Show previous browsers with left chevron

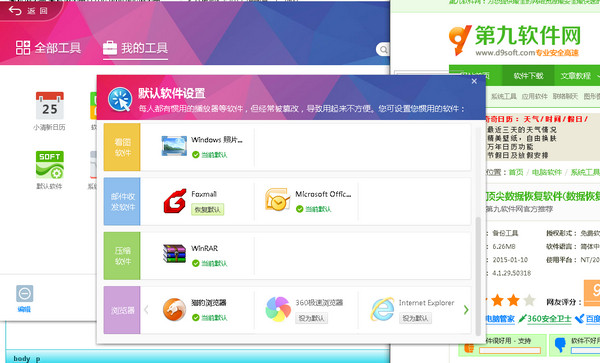click(146, 309)
